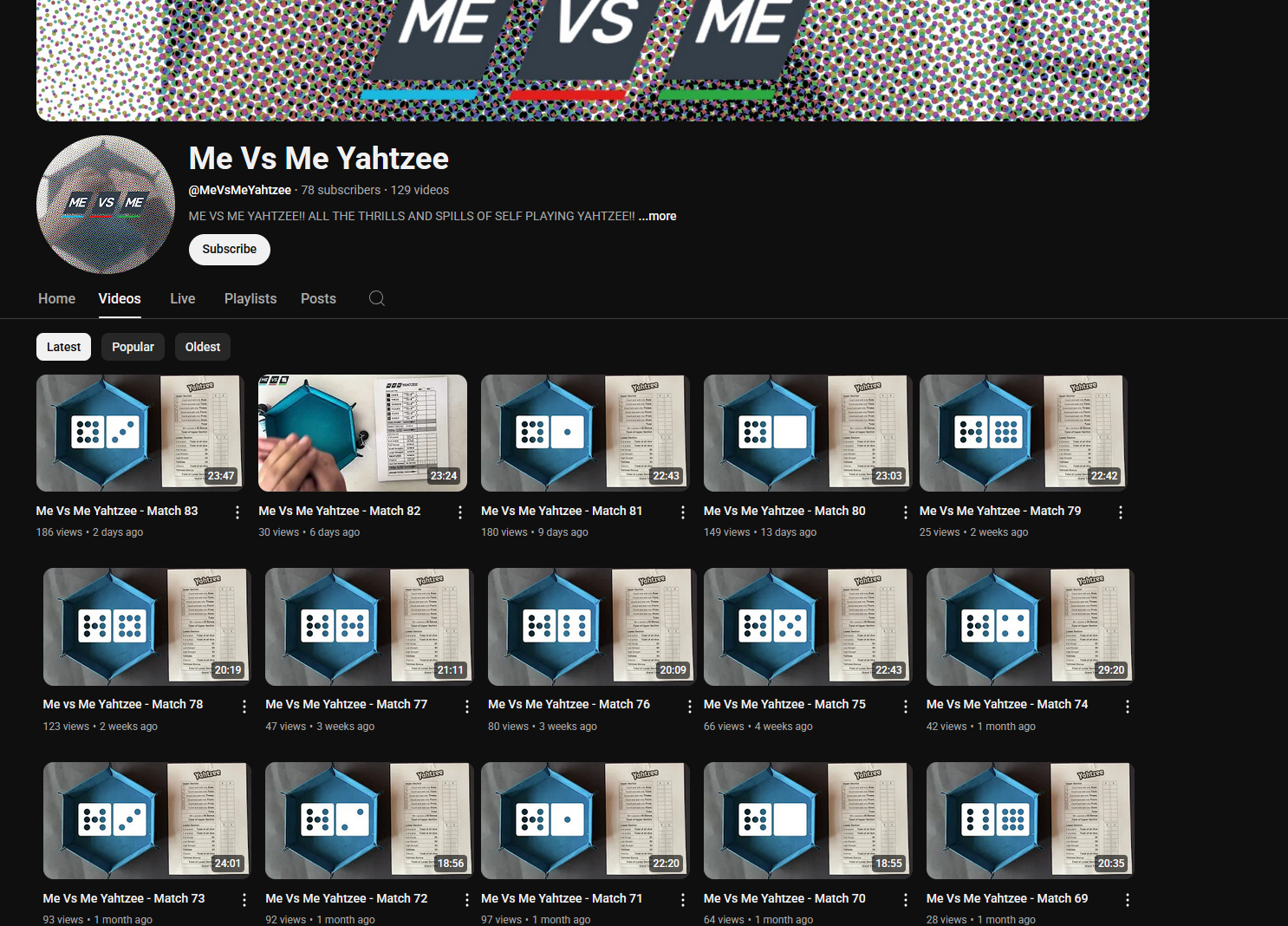Open the Live tab
Screen dimensions: 1288x926
[183, 298]
